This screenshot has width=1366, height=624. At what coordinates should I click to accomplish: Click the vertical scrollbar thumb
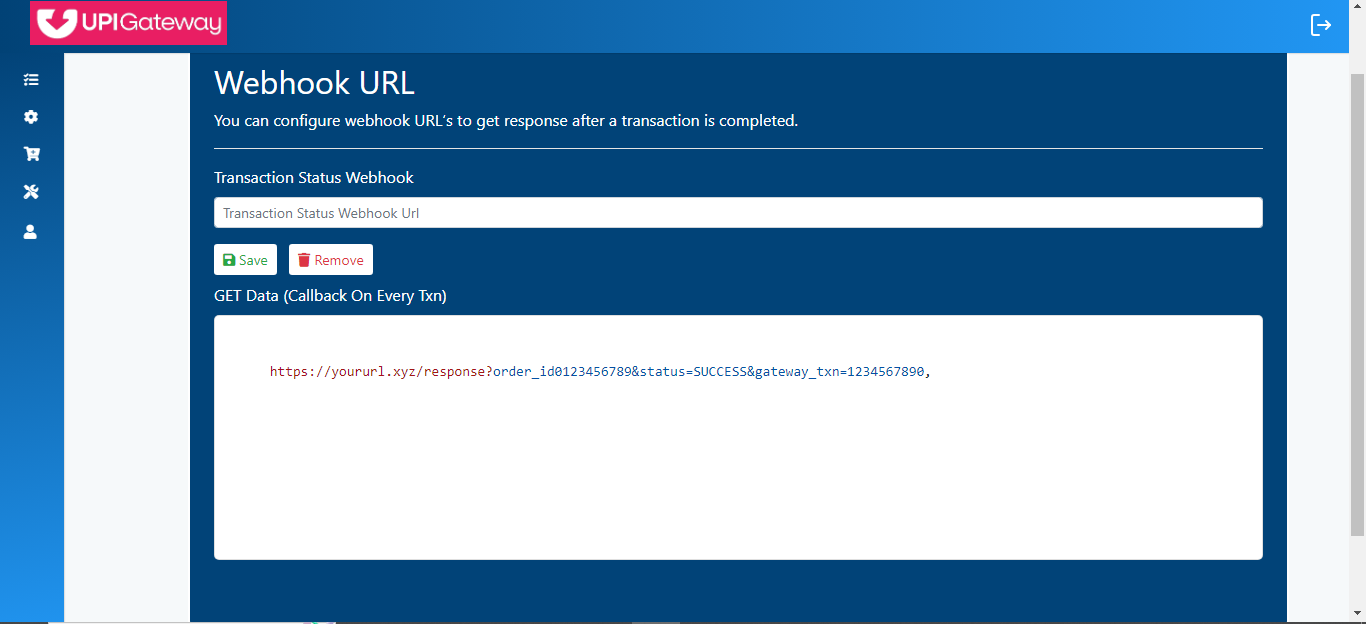(1357, 300)
